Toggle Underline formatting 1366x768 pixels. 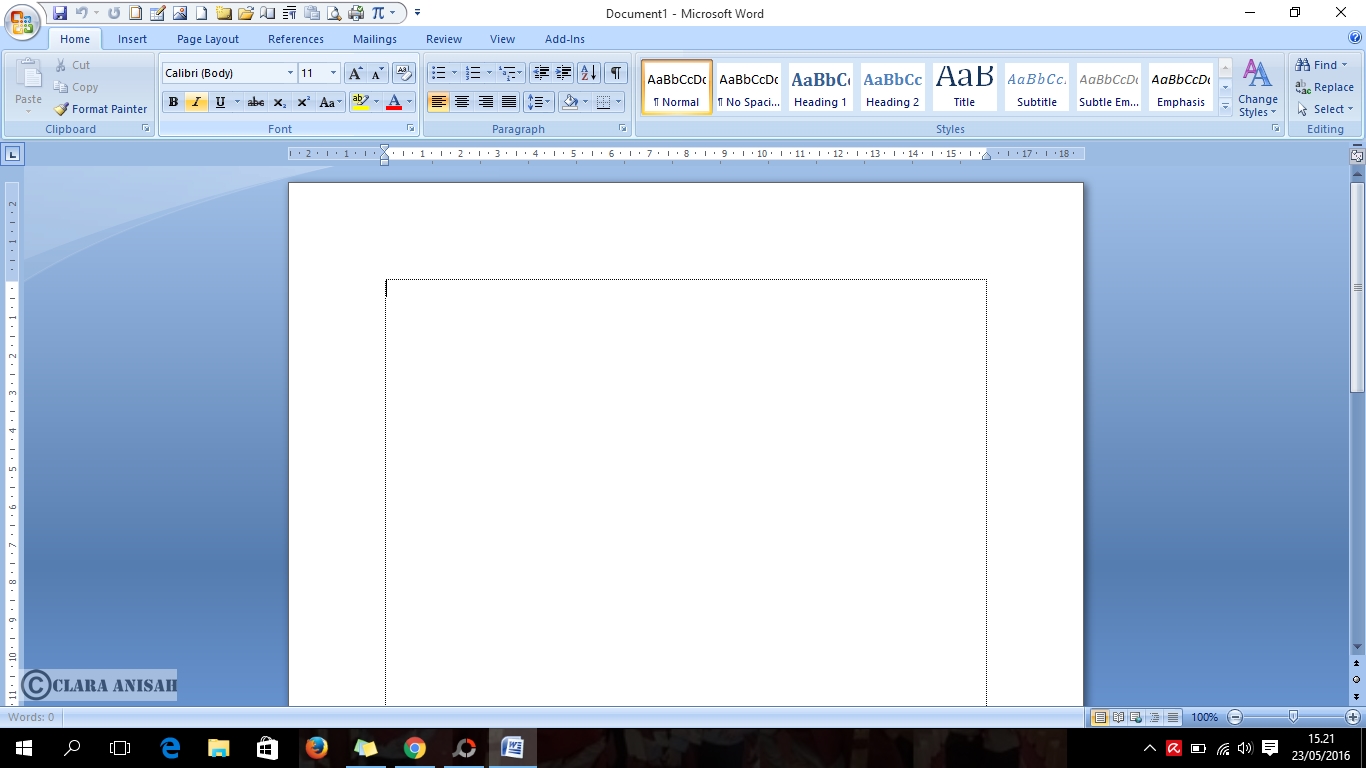pos(220,102)
